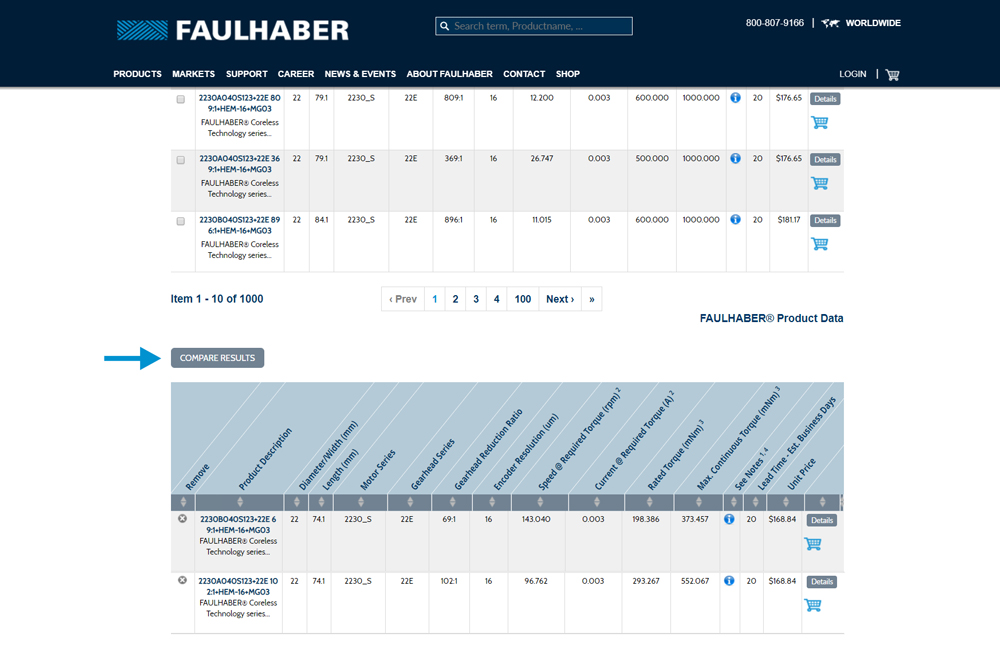Open the Markets menu
Image resolution: width=1000 pixels, height=647 pixels.
(x=193, y=74)
